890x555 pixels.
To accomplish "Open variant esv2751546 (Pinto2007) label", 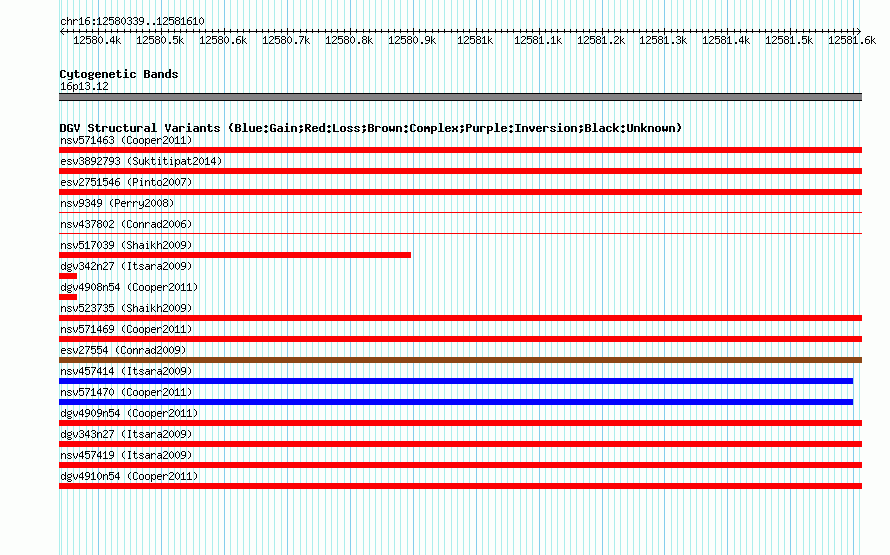I will pos(126,182).
